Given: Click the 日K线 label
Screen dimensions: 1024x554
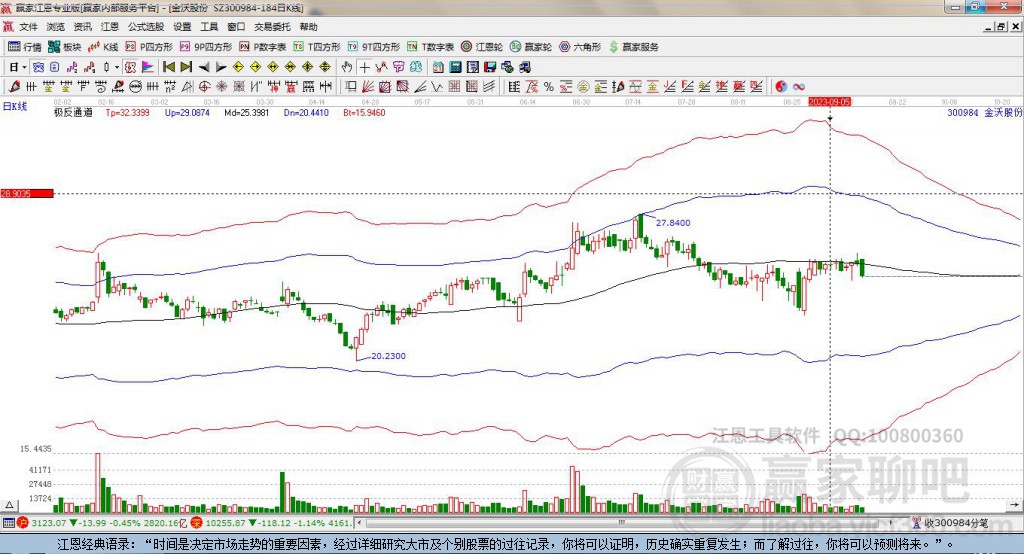Looking at the screenshot, I should pos(15,106).
